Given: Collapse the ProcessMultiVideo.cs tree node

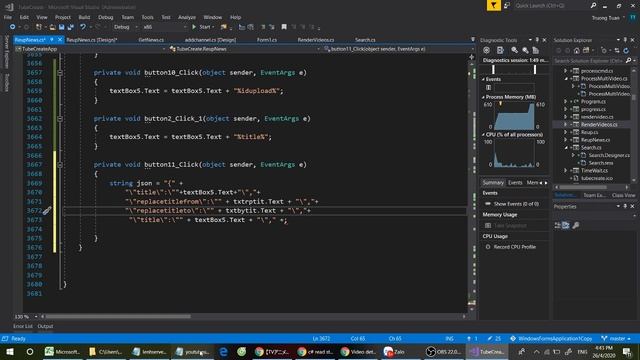Looking at the screenshot, I should (x=566, y=78).
